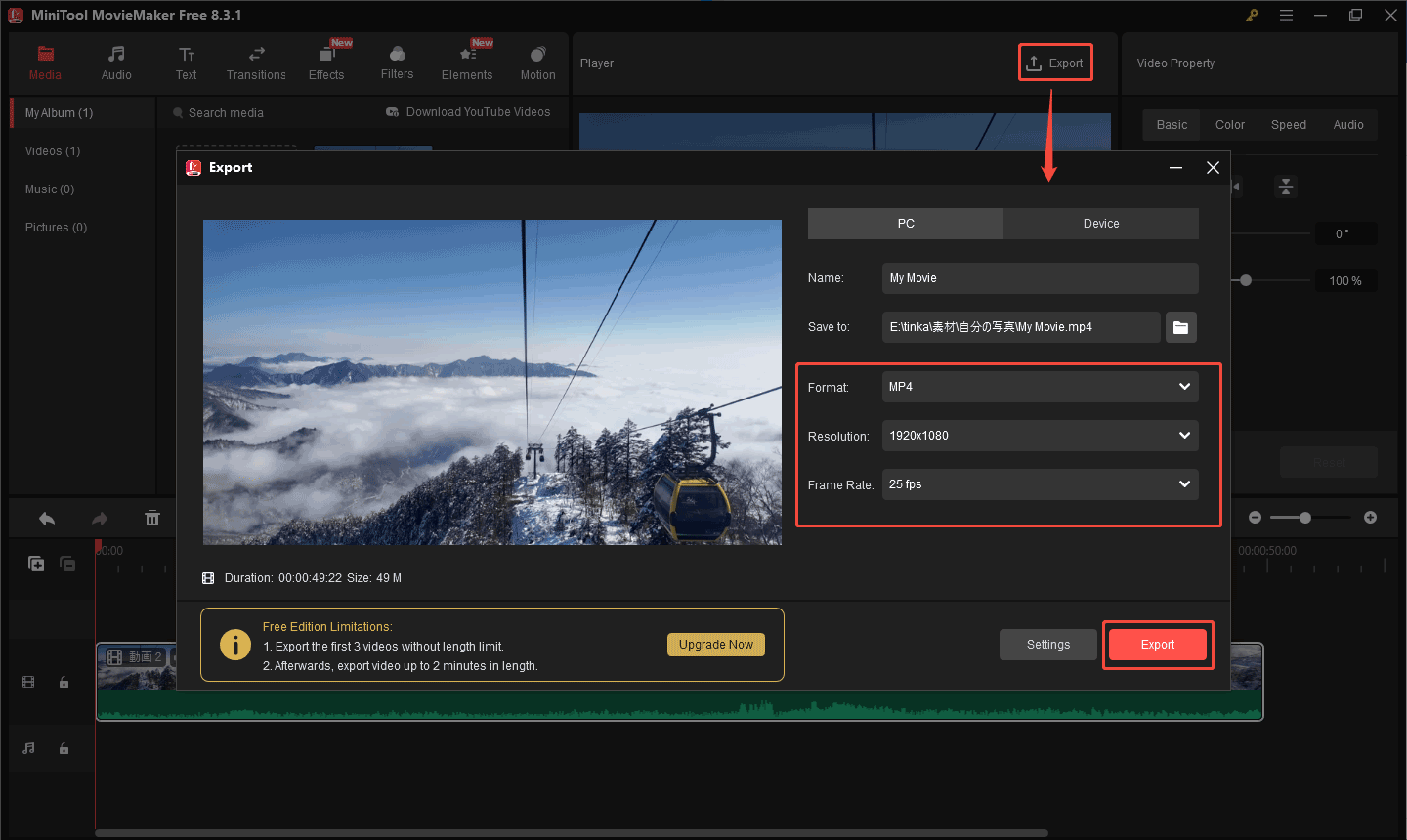Click the timeline zoom-in plus icon
This screenshot has width=1407, height=840.
click(1370, 518)
